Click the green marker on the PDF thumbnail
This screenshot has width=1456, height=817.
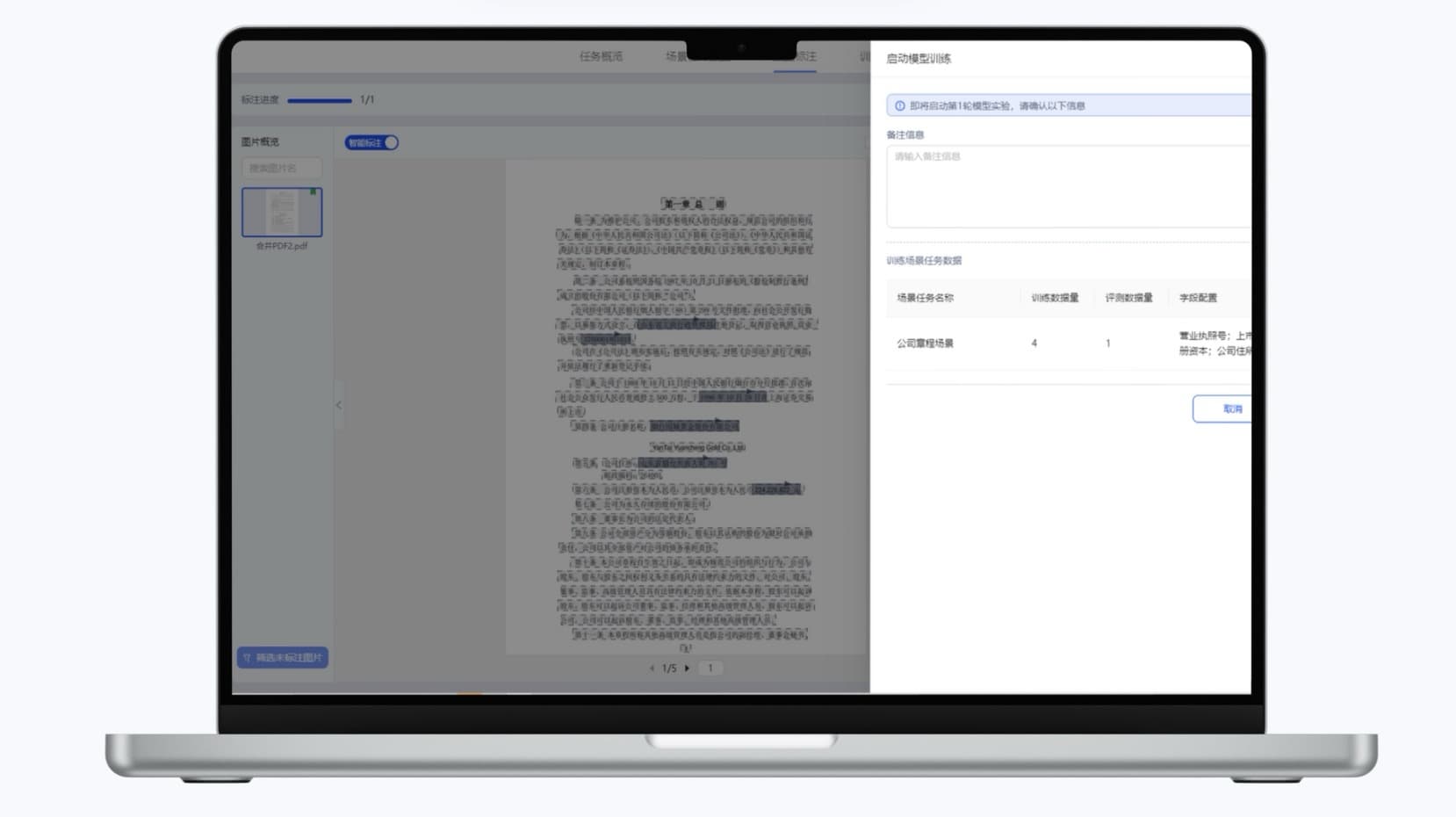(313, 192)
